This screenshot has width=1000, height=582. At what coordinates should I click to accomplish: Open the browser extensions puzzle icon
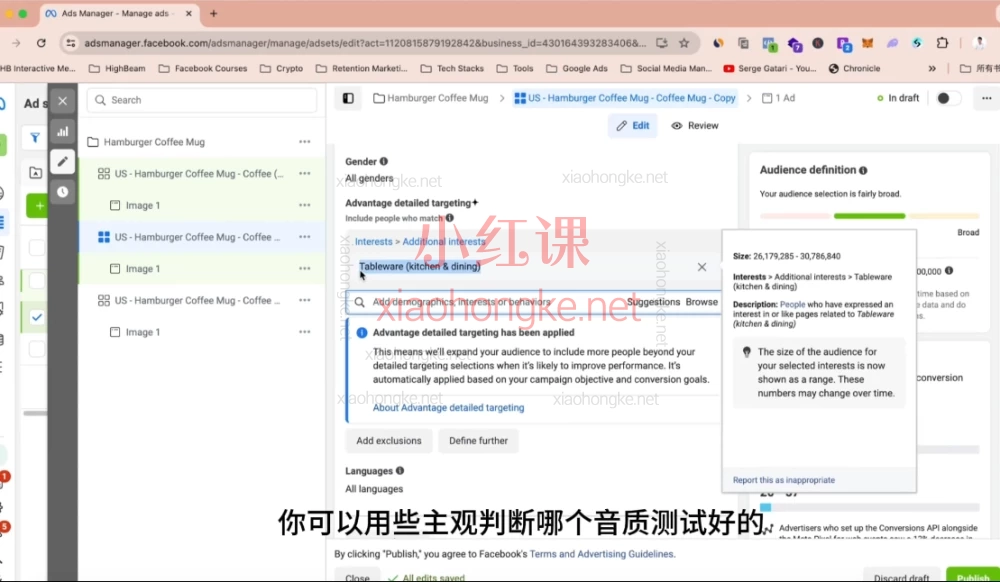[x=943, y=43]
